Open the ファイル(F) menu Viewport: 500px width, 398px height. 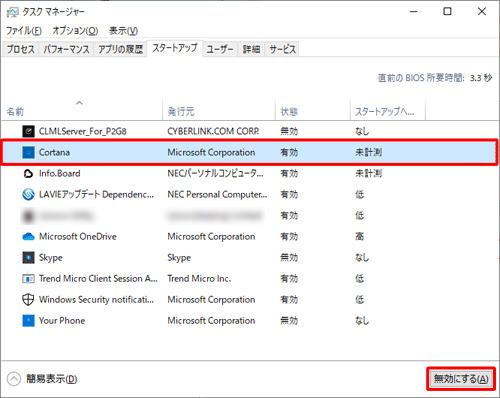tap(24, 31)
